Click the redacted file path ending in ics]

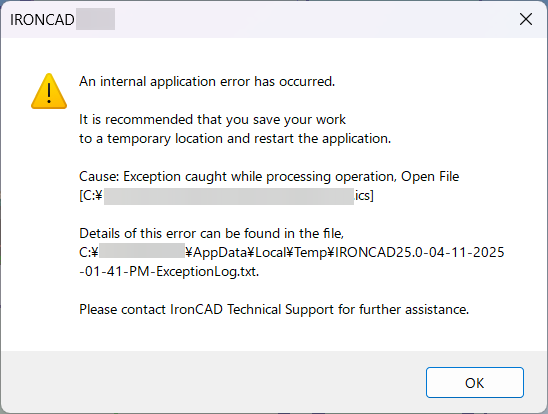click(x=229, y=196)
